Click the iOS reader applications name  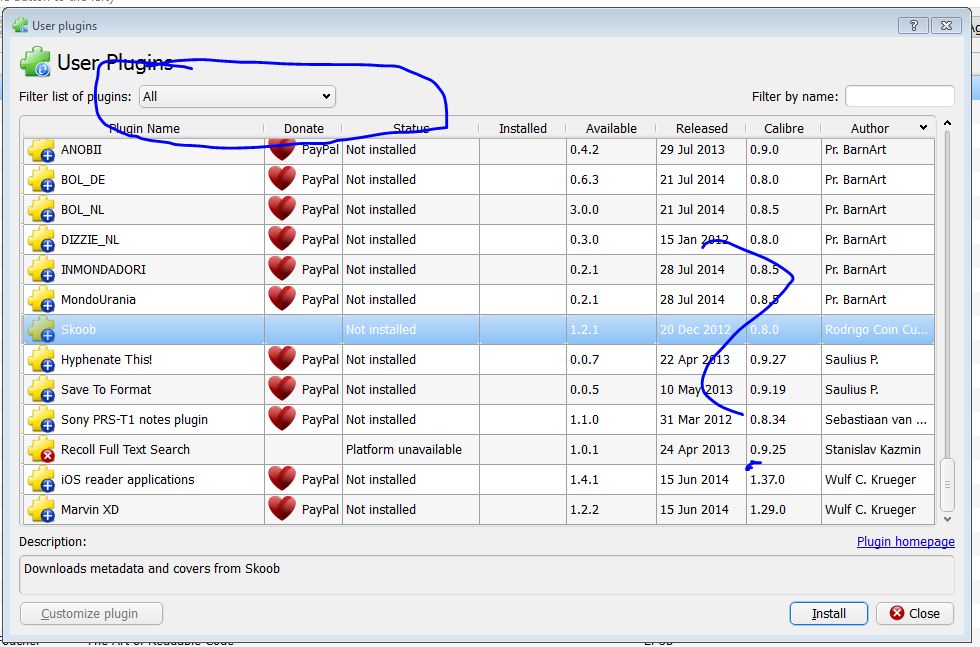point(128,480)
